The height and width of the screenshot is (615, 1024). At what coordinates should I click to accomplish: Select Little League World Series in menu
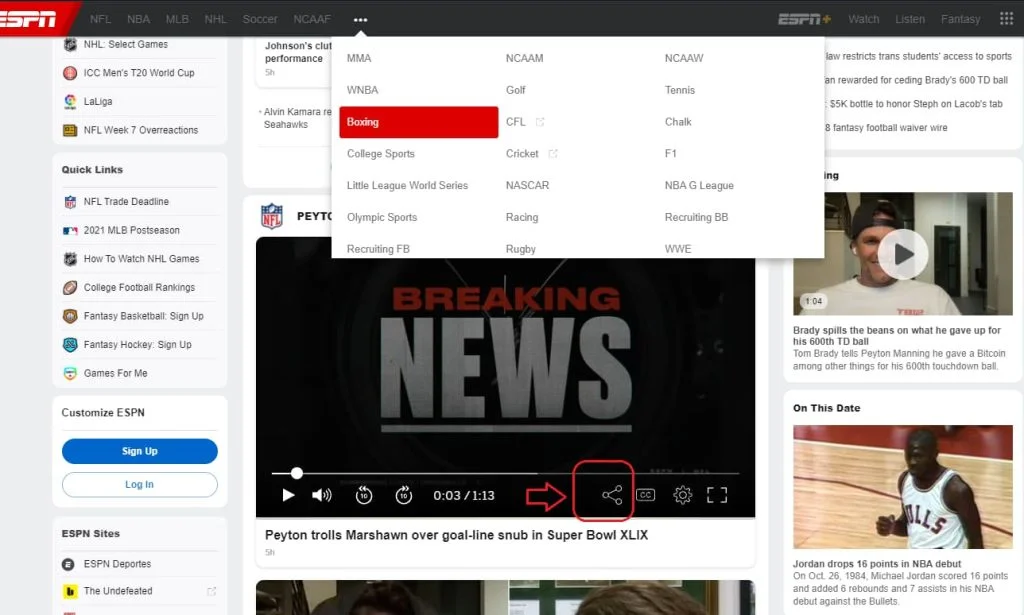(x=407, y=185)
